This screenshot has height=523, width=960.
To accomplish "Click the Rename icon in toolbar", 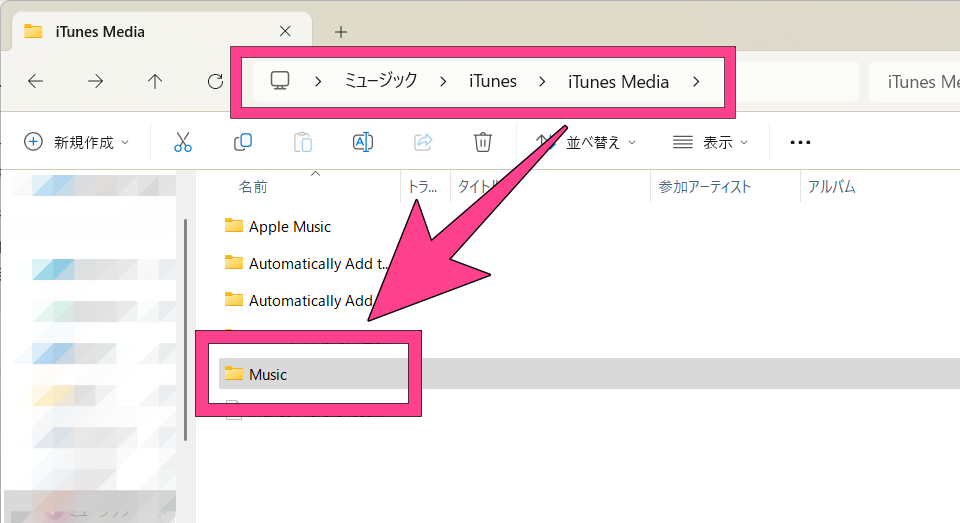I will (x=362, y=142).
